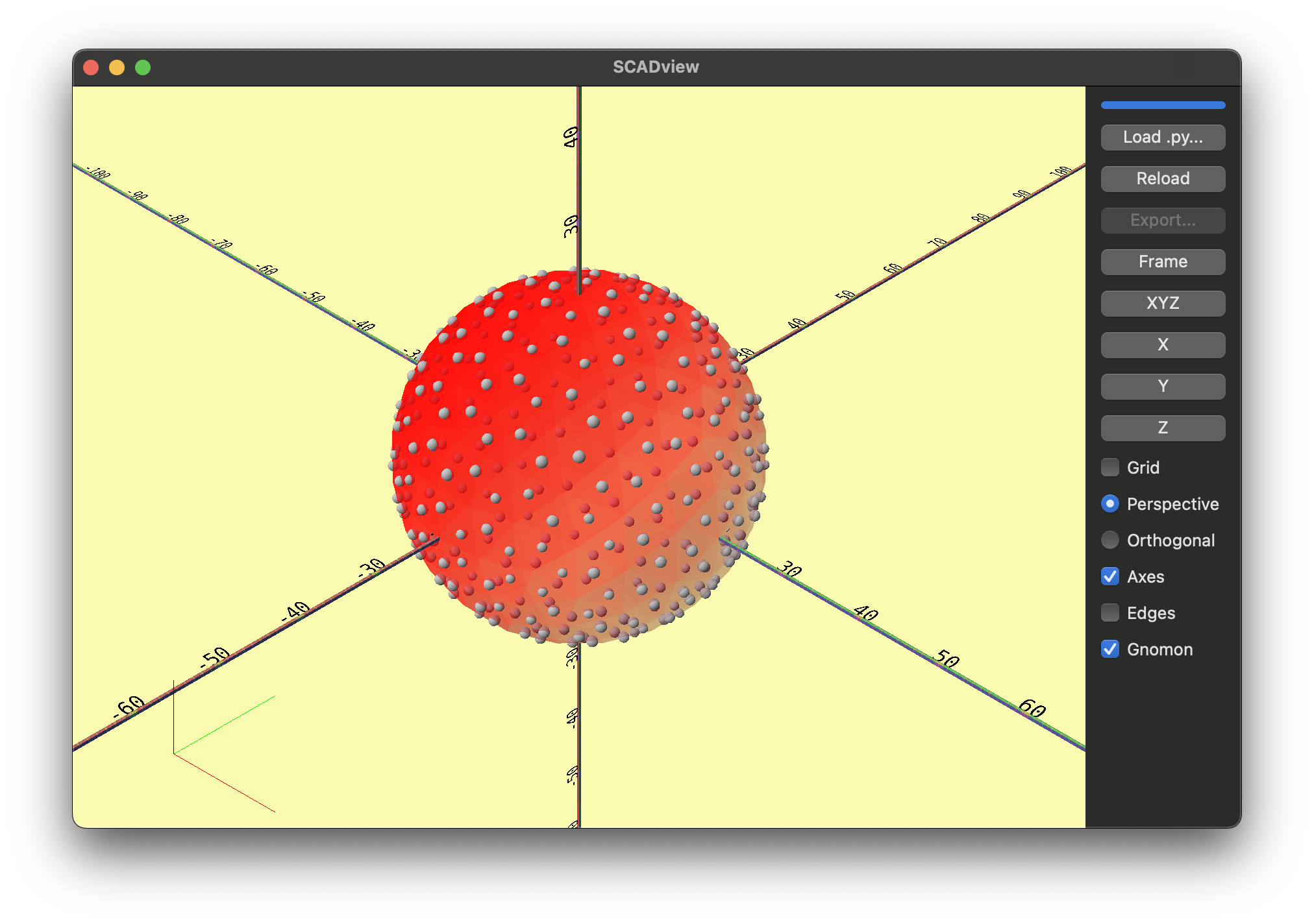Select the Y axis view button
Image resolution: width=1314 pixels, height=924 pixels.
point(1162,387)
